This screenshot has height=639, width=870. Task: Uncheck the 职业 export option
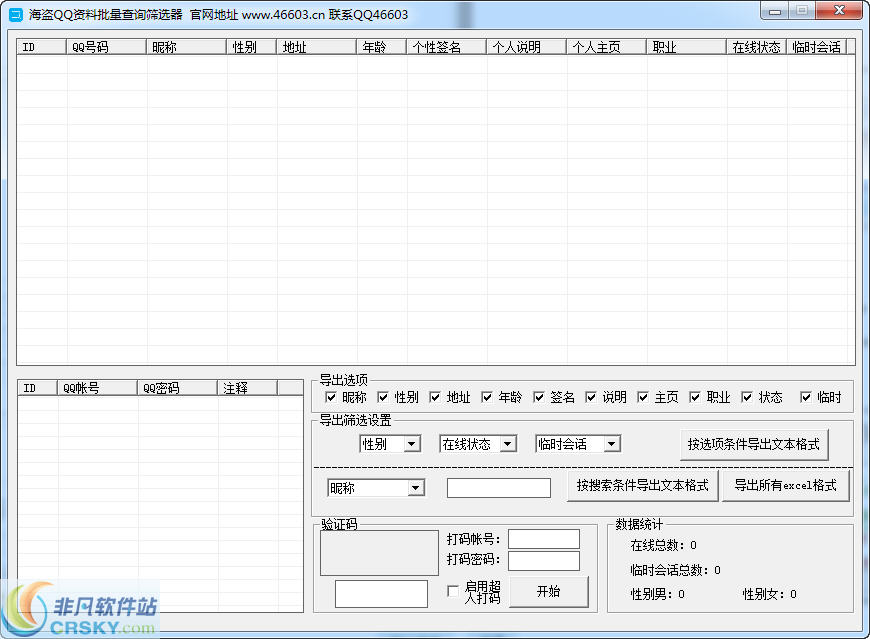(x=695, y=397)
